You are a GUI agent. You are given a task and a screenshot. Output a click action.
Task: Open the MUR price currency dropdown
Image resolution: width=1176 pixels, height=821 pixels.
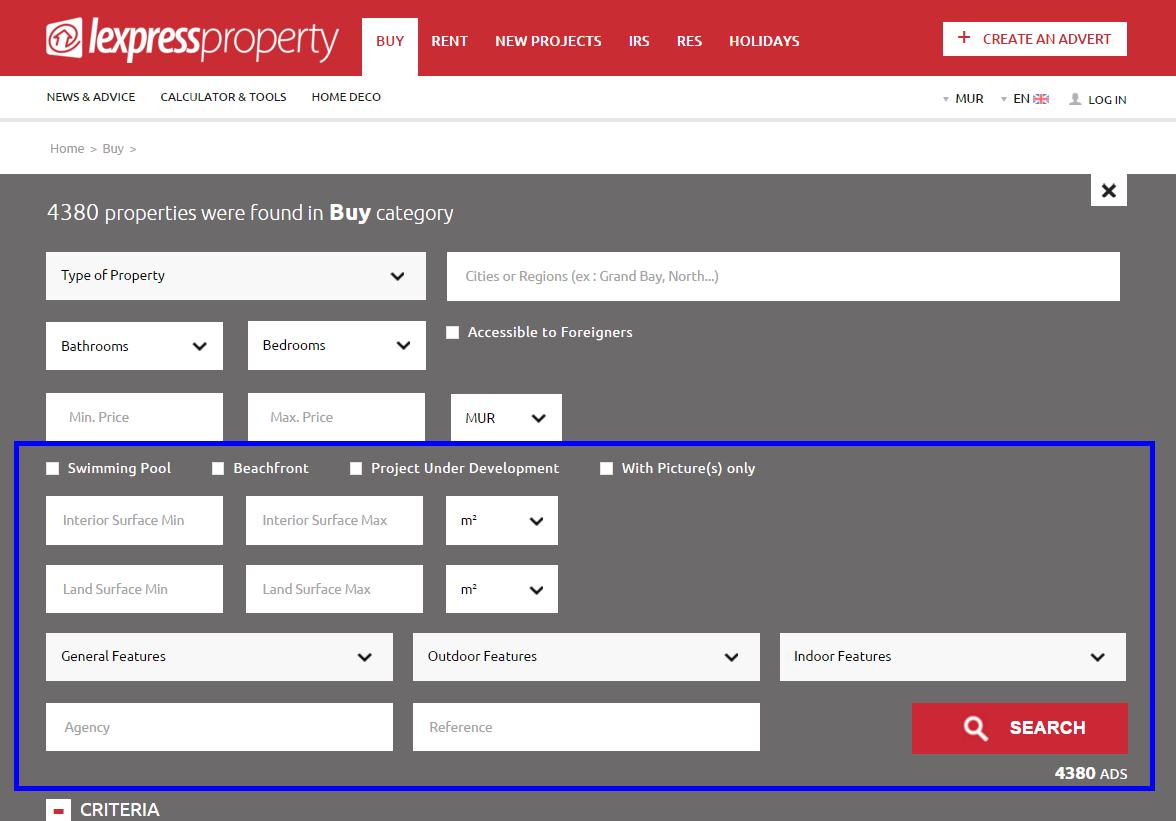(506, 418)
